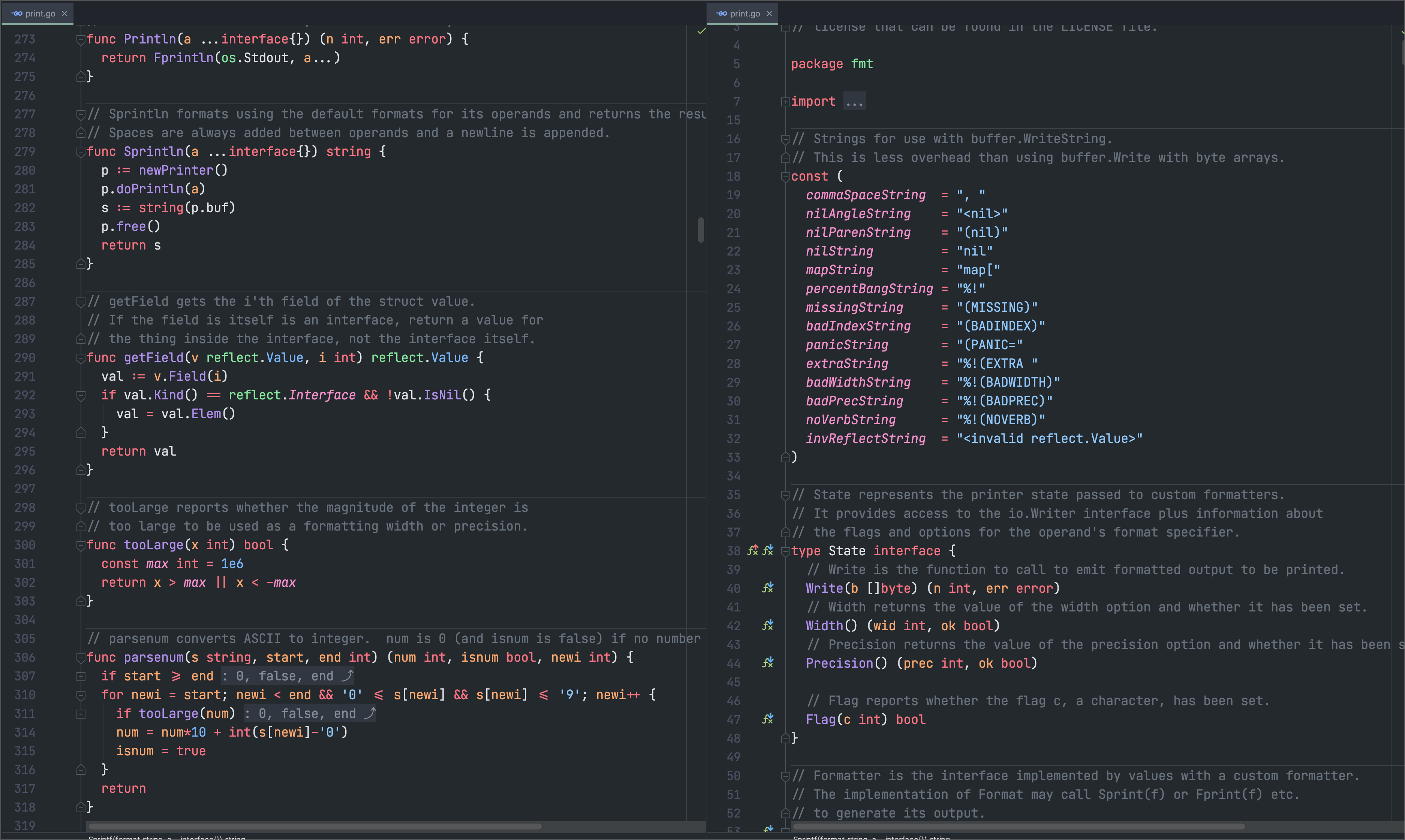
Task: Expand the folded import block
Action: [785, 102]
